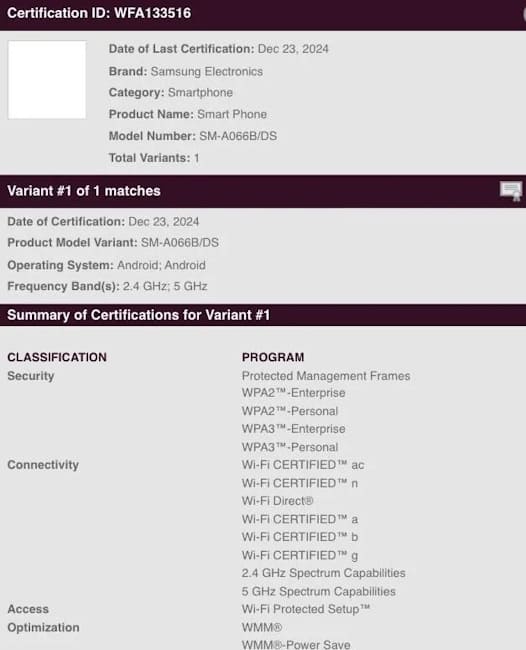Click the blank product image thumbnail

click(47, 80)
